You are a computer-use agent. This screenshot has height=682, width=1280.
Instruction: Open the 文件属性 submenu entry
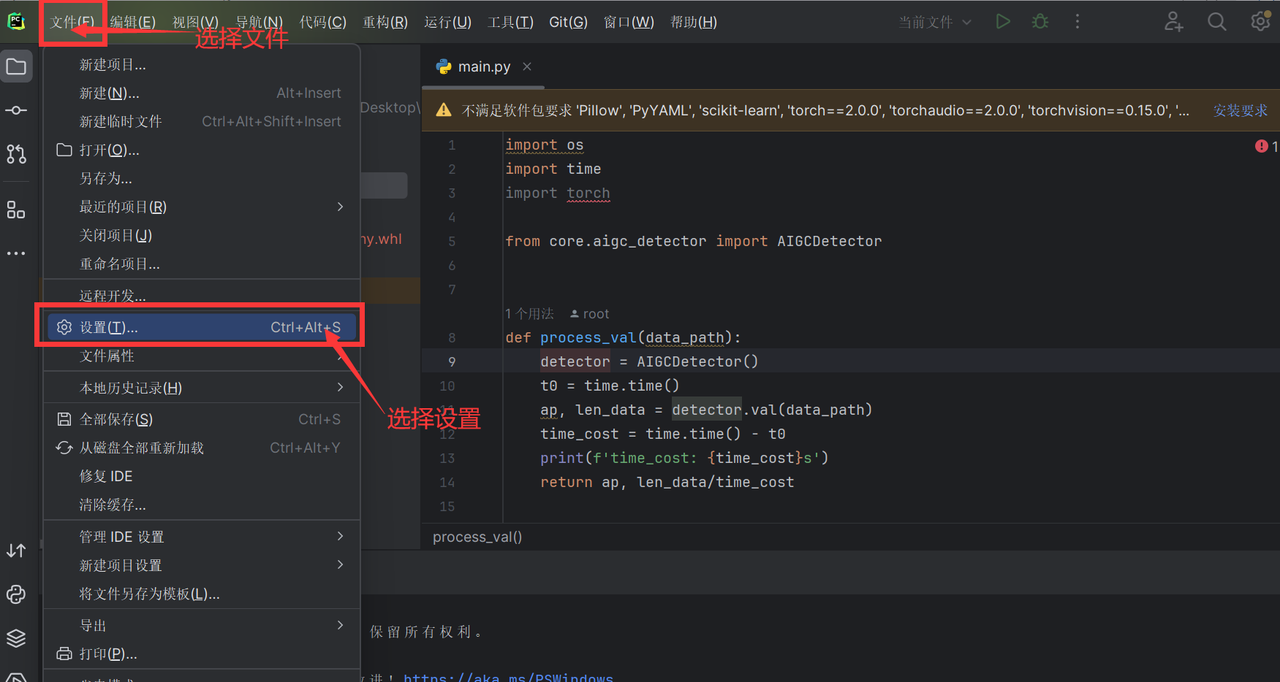tap(202, 356)
